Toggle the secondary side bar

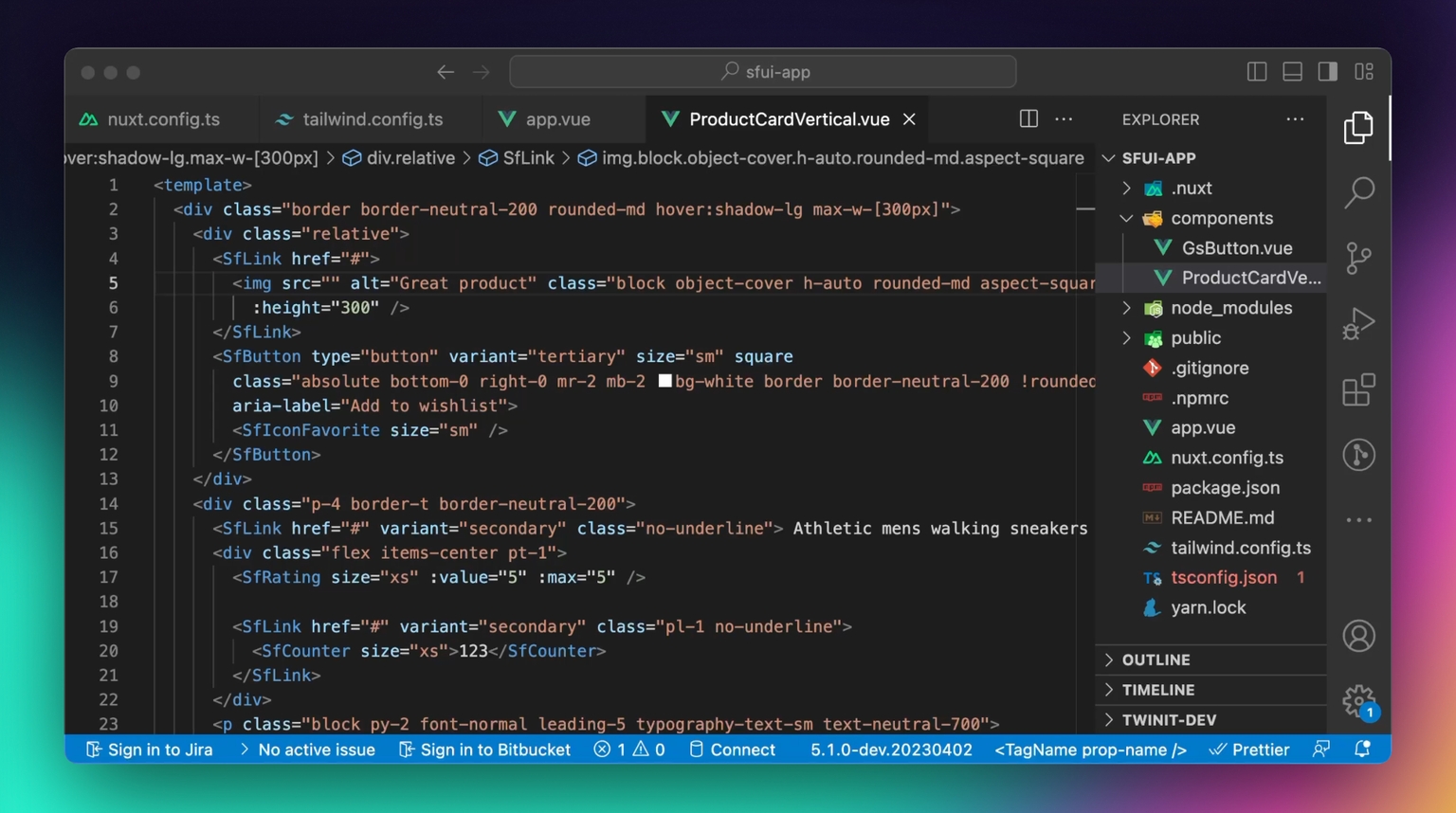(1328, 72)
